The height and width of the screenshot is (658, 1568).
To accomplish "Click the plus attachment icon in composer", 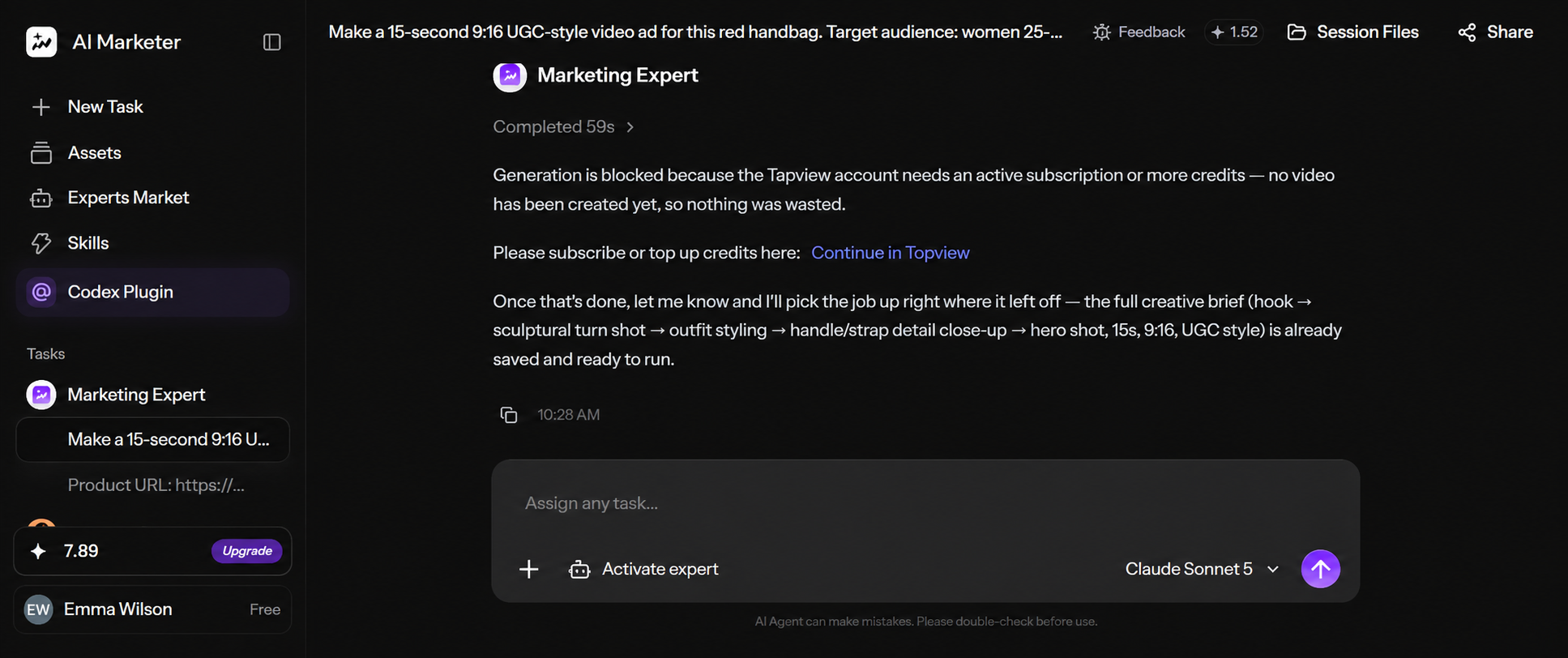I will pyautogui.click(x=528, y=570).
